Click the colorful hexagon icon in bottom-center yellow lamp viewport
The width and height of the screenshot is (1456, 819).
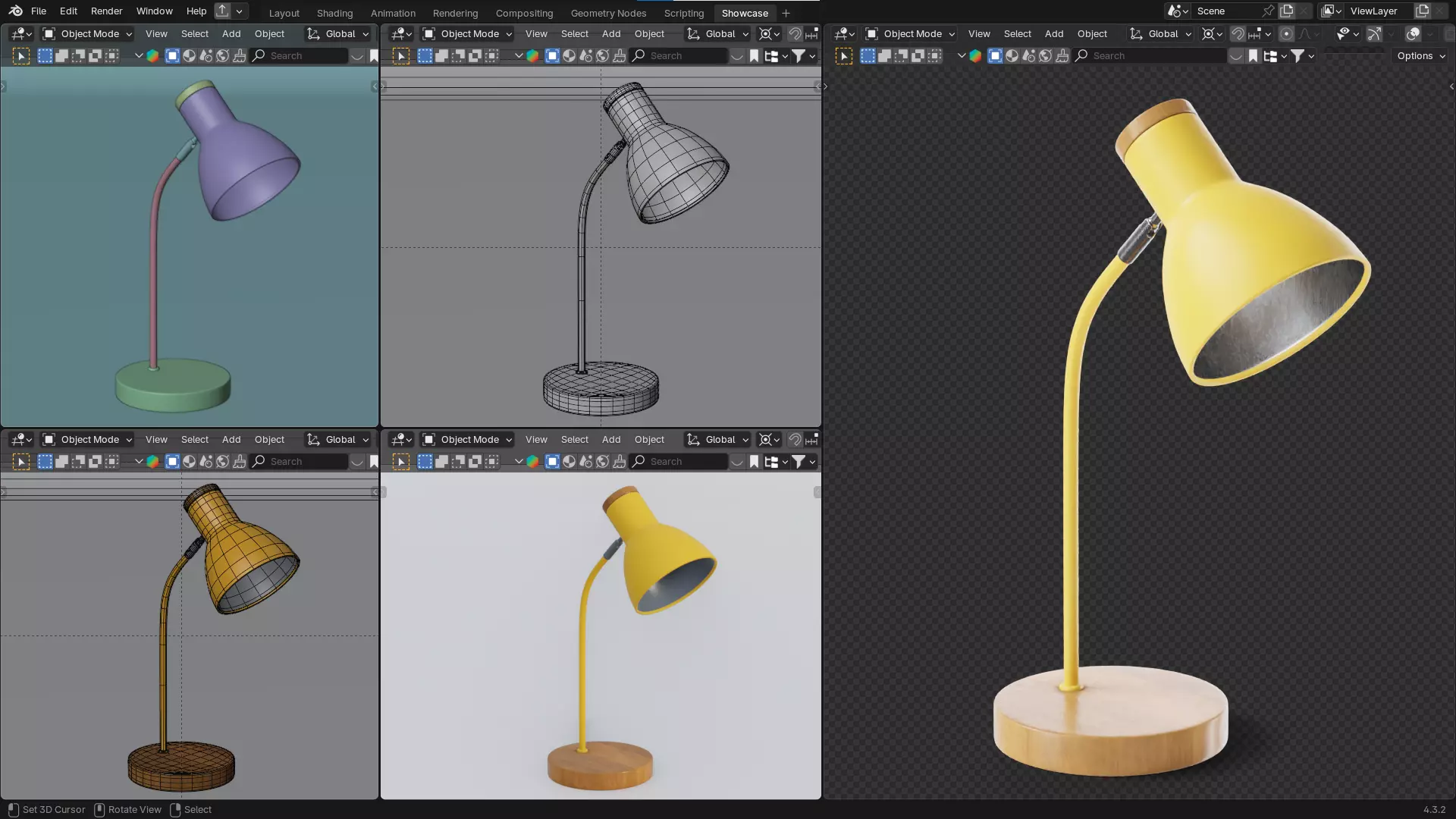point(532,461)
